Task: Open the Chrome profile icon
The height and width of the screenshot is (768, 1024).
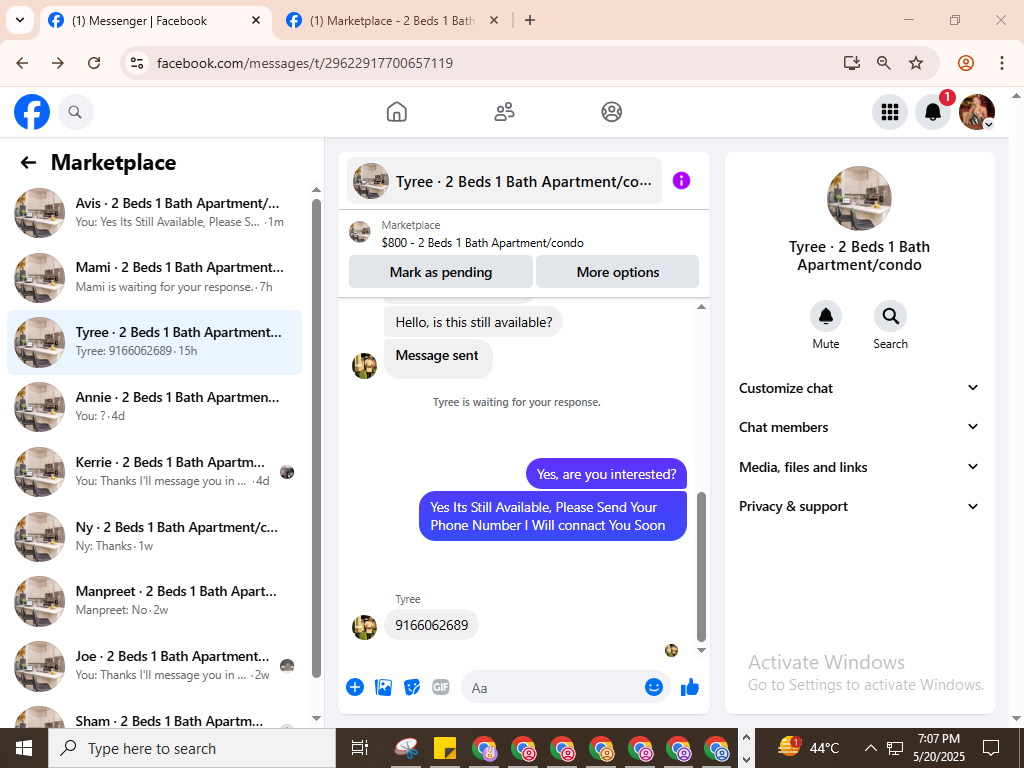Action: (966, 63)
